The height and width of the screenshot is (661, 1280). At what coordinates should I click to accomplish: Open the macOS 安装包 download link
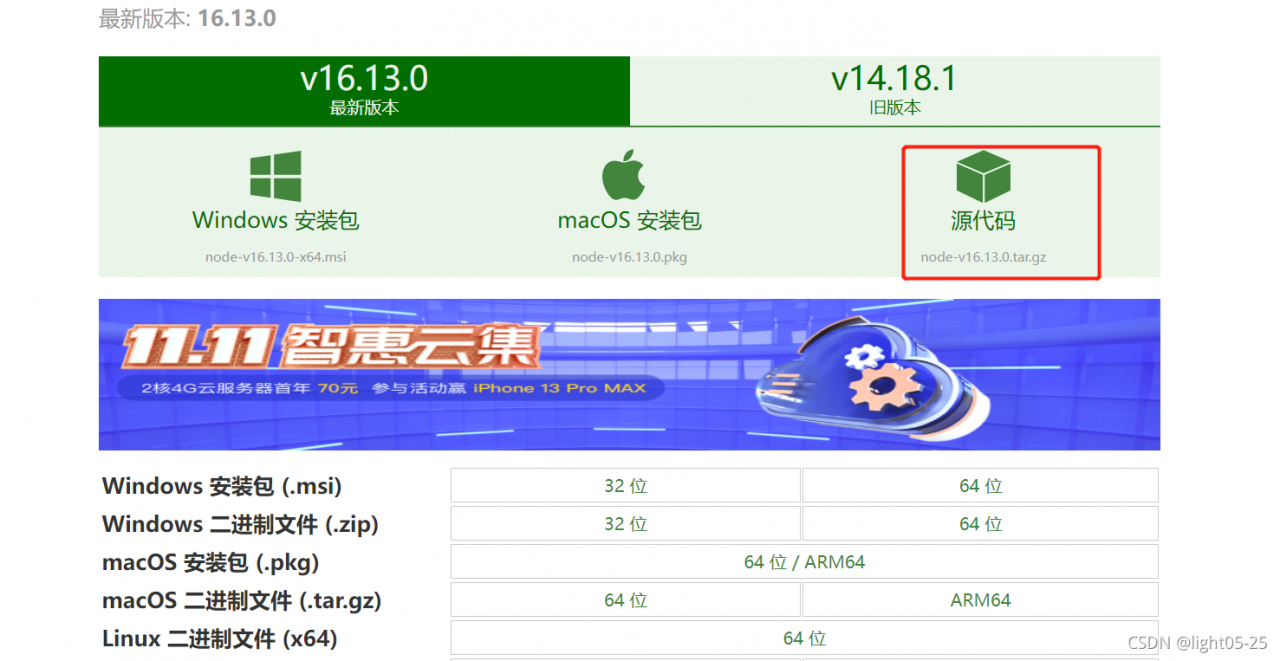click(629, 220)
